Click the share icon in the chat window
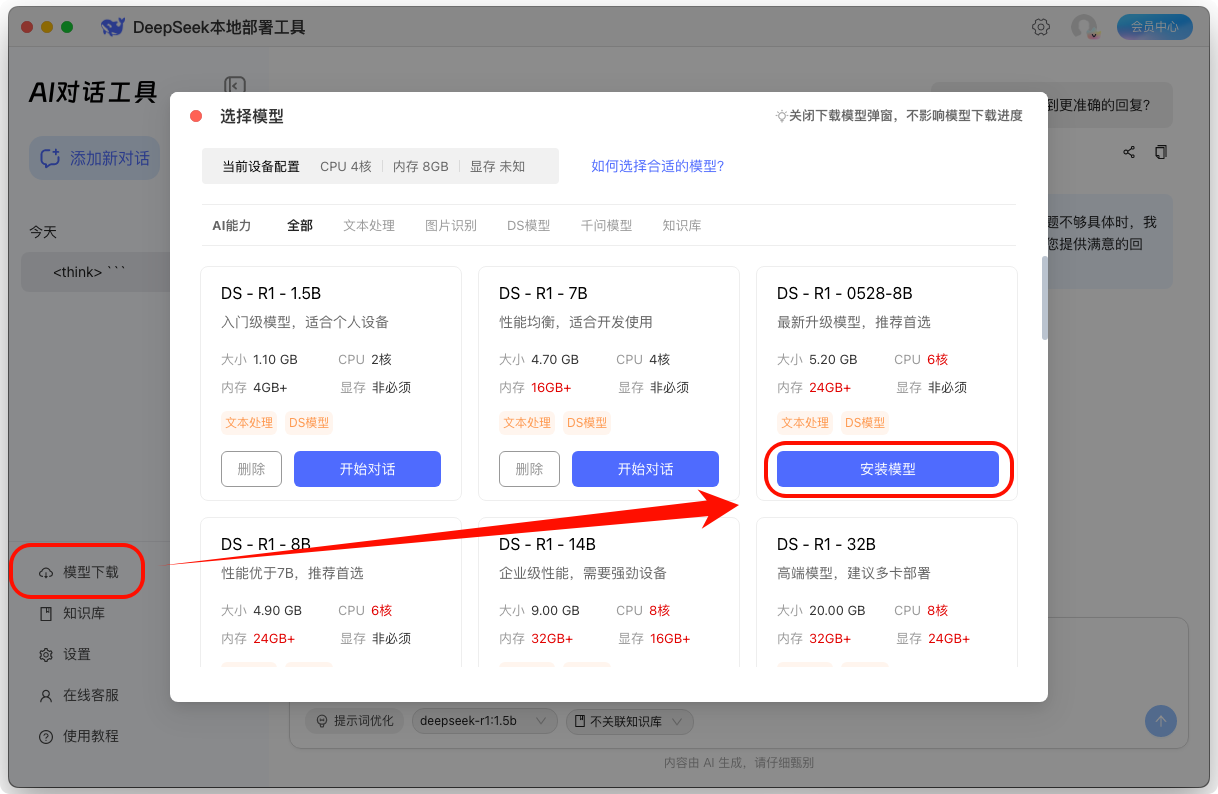 pos(1129,152)
